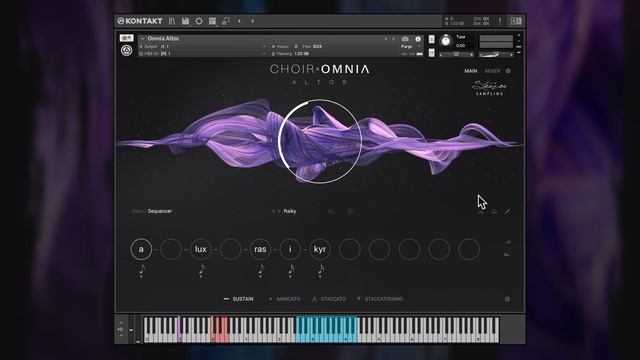The height and width of the screenshot is (360, 640).
Task: Open the snapshot camera icon
Action: 405,39
